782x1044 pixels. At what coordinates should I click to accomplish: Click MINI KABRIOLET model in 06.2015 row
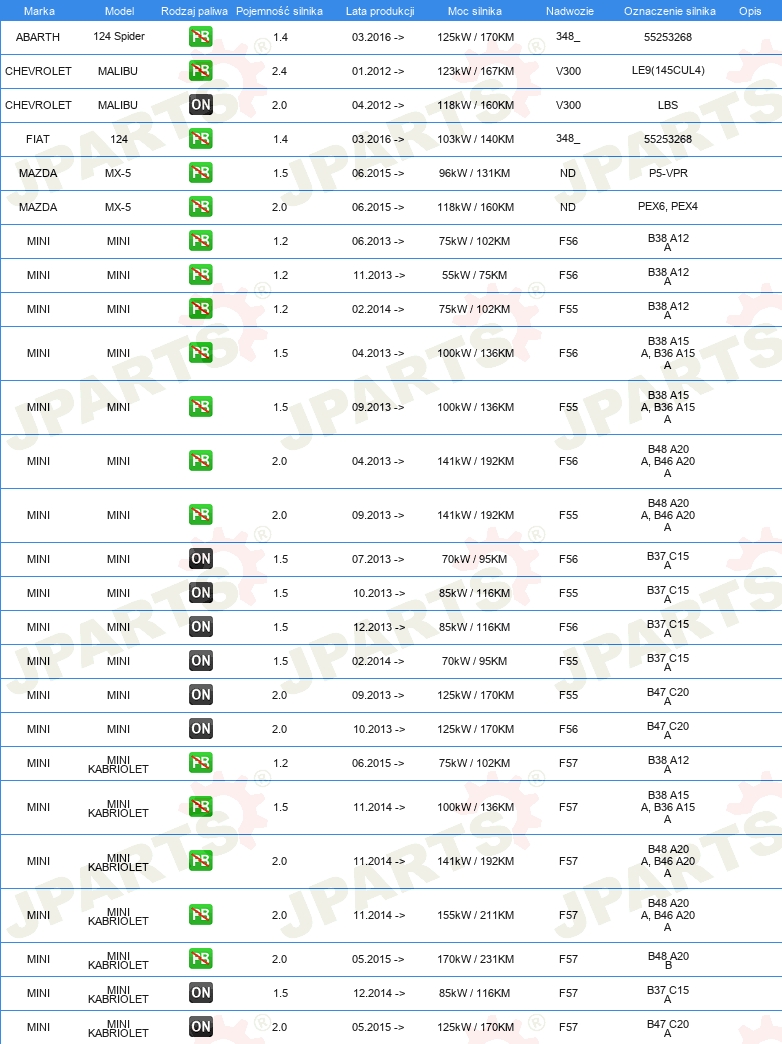118,764
